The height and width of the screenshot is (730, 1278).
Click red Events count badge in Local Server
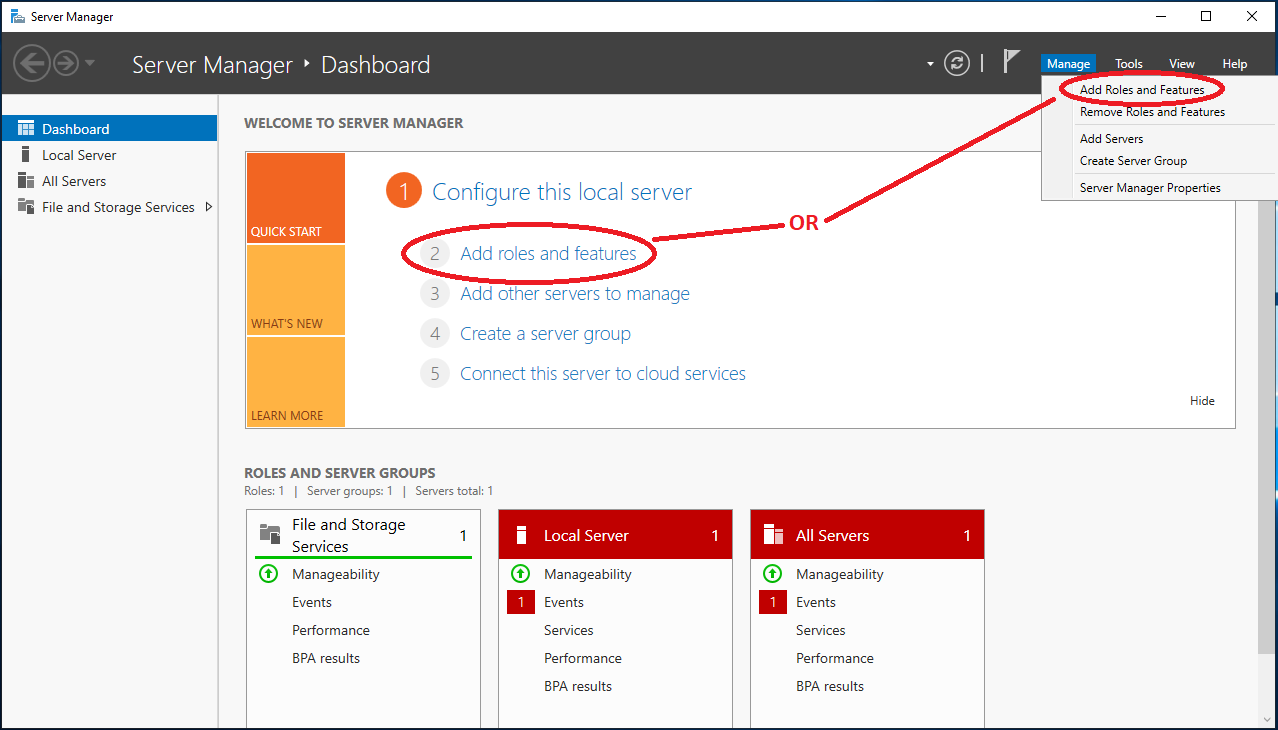coord(521,602)
